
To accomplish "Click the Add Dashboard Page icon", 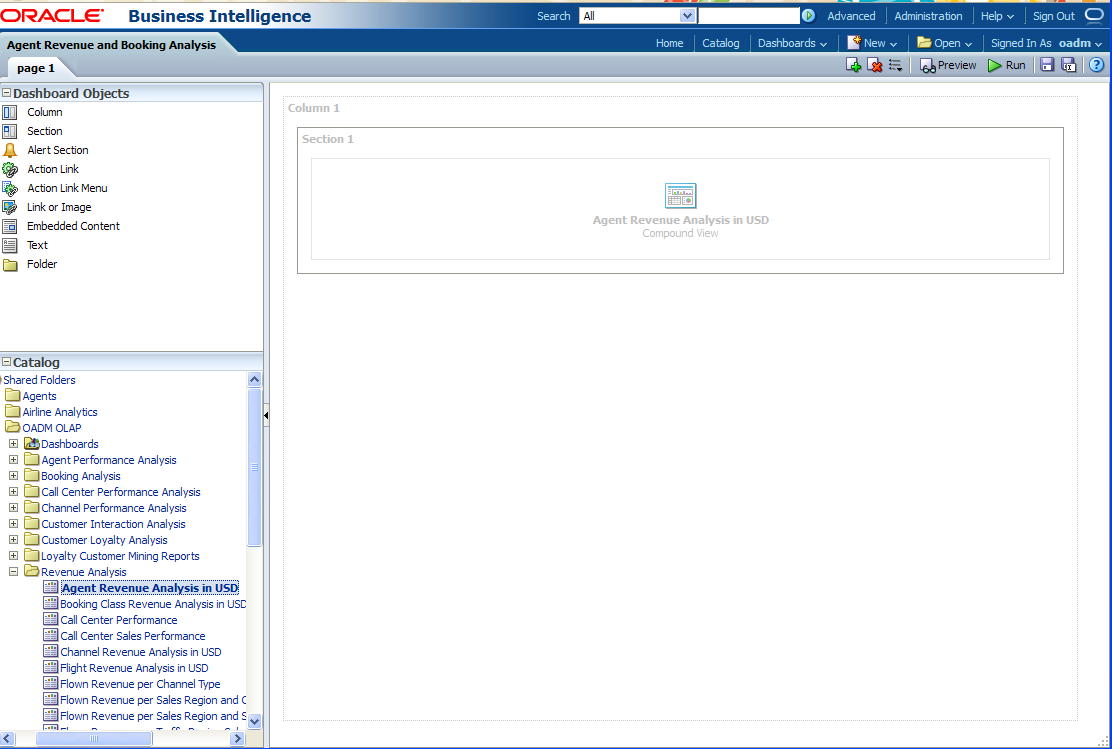I will point(853,65).
